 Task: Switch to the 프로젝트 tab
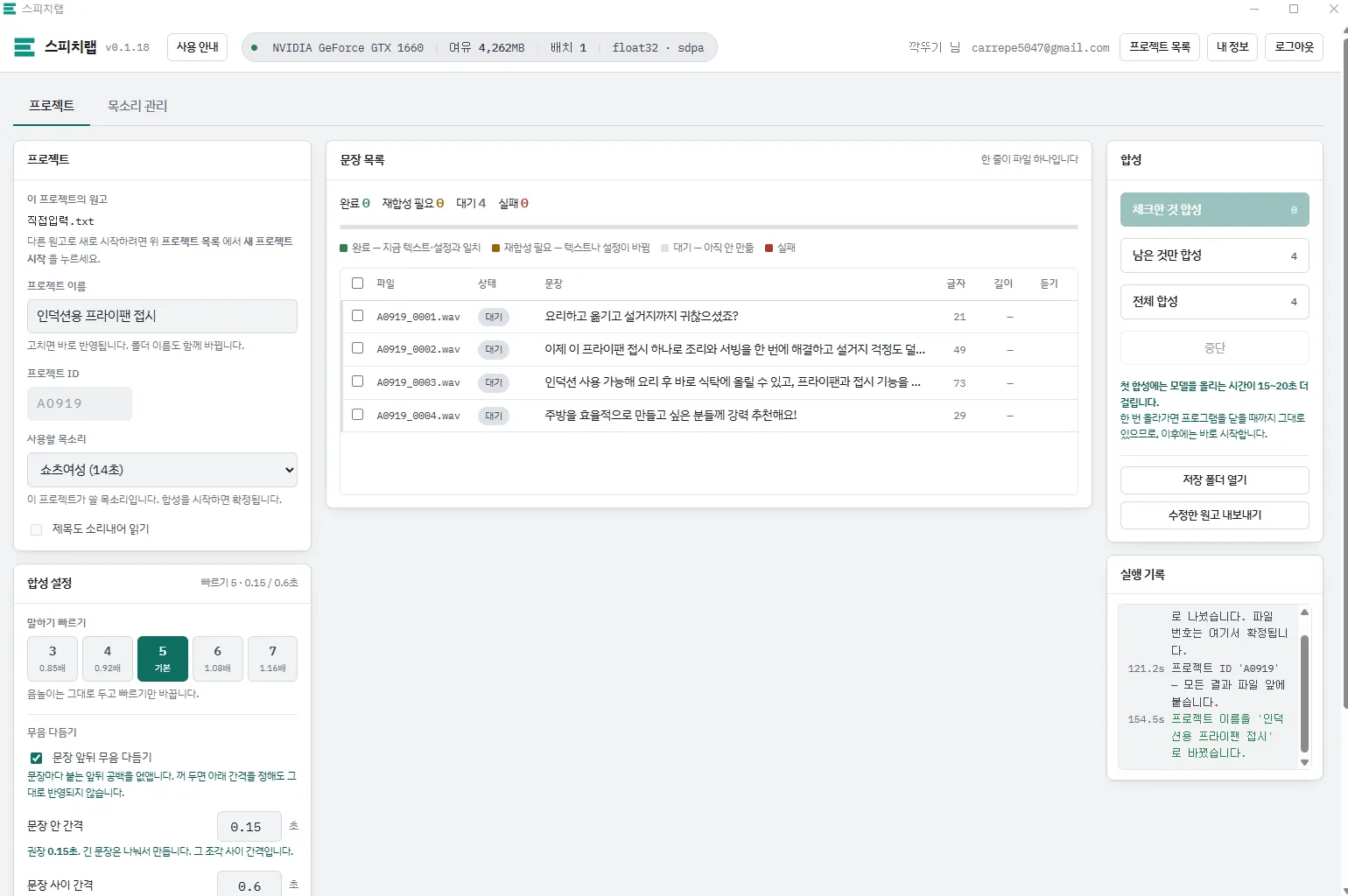[x=52, y=106]
